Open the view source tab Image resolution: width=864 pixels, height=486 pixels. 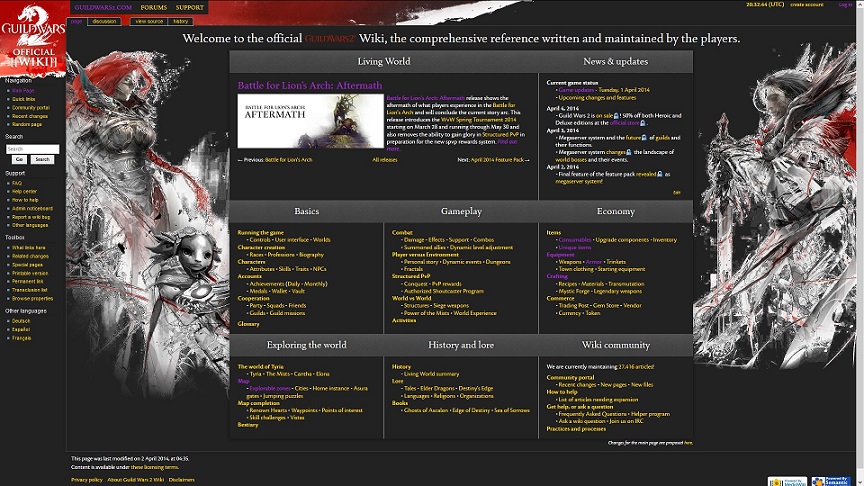[149, 21]
